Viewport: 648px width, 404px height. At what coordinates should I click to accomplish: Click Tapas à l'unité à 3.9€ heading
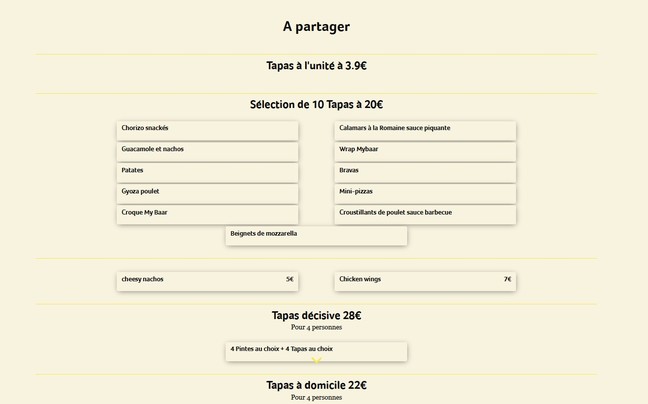[x=316, y=66]
